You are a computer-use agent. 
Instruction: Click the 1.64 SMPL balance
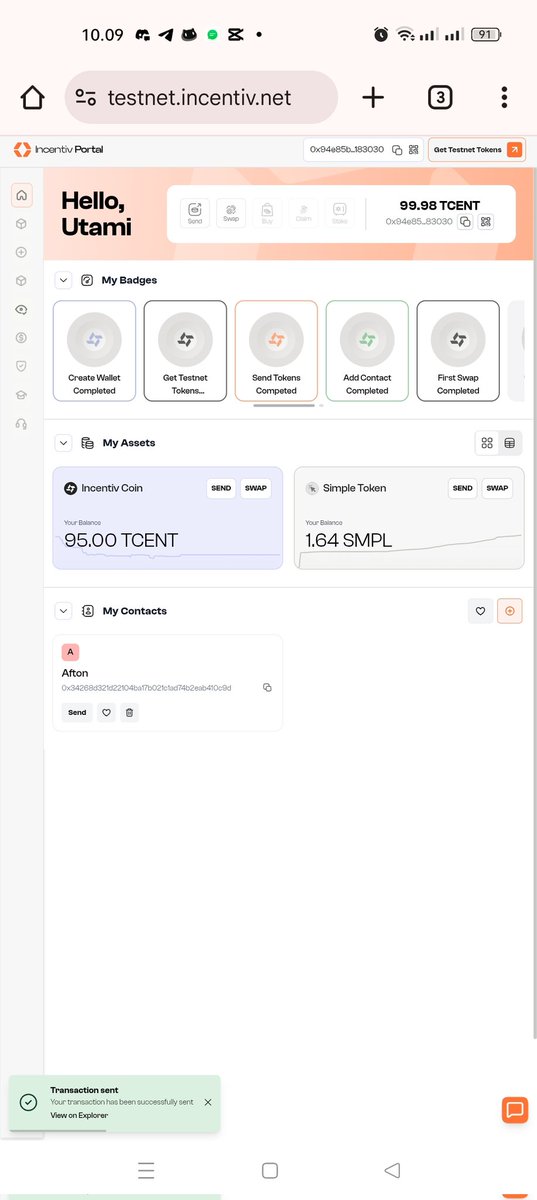click(x=349, y=541)
